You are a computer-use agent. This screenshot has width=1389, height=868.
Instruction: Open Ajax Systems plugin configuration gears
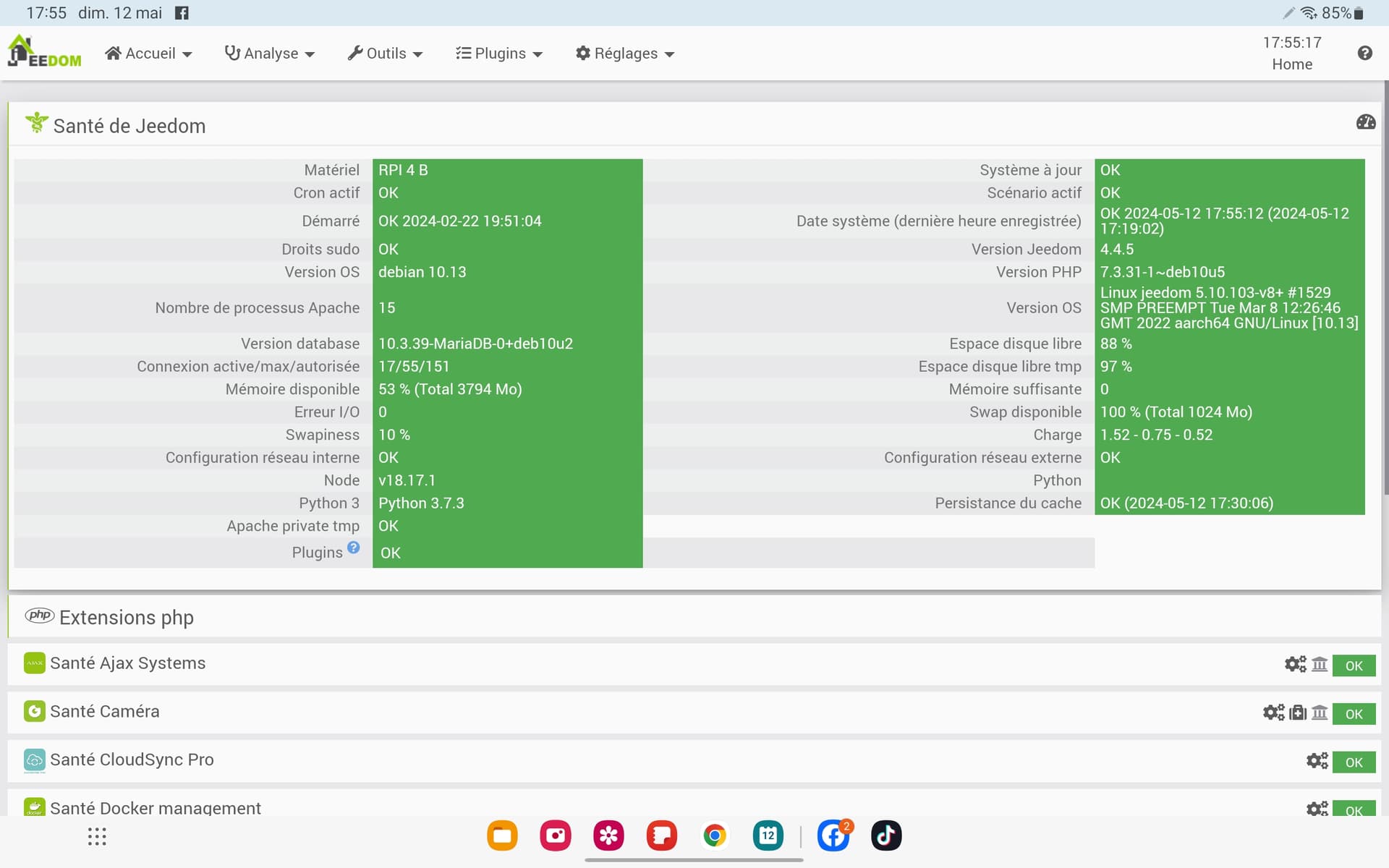[1295, 664]
